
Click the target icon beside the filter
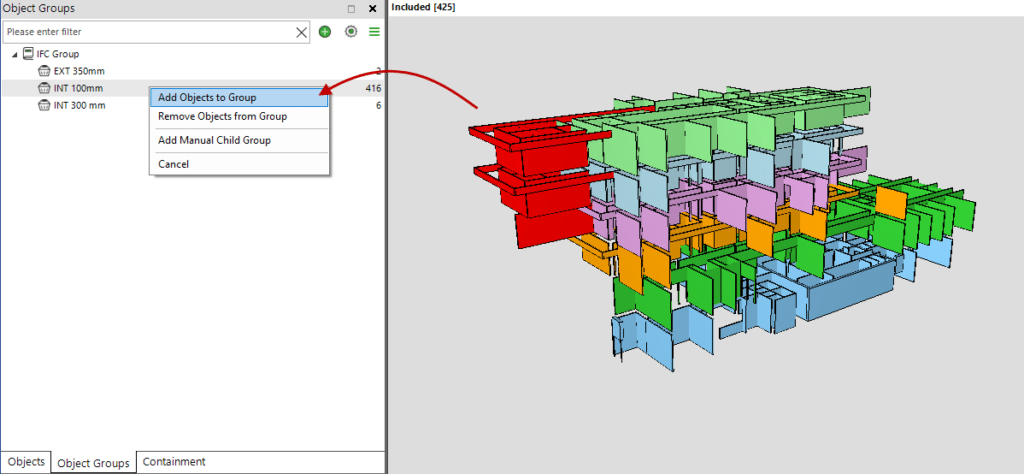tap(350, 32)
